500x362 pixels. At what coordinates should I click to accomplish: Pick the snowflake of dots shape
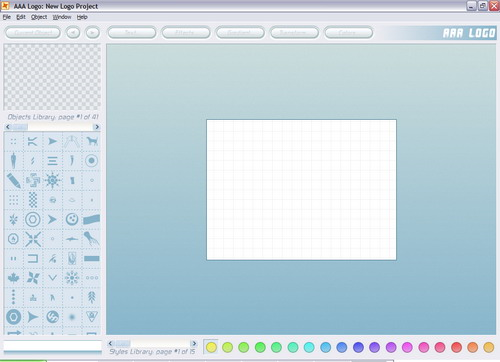(x=72, y=278)
